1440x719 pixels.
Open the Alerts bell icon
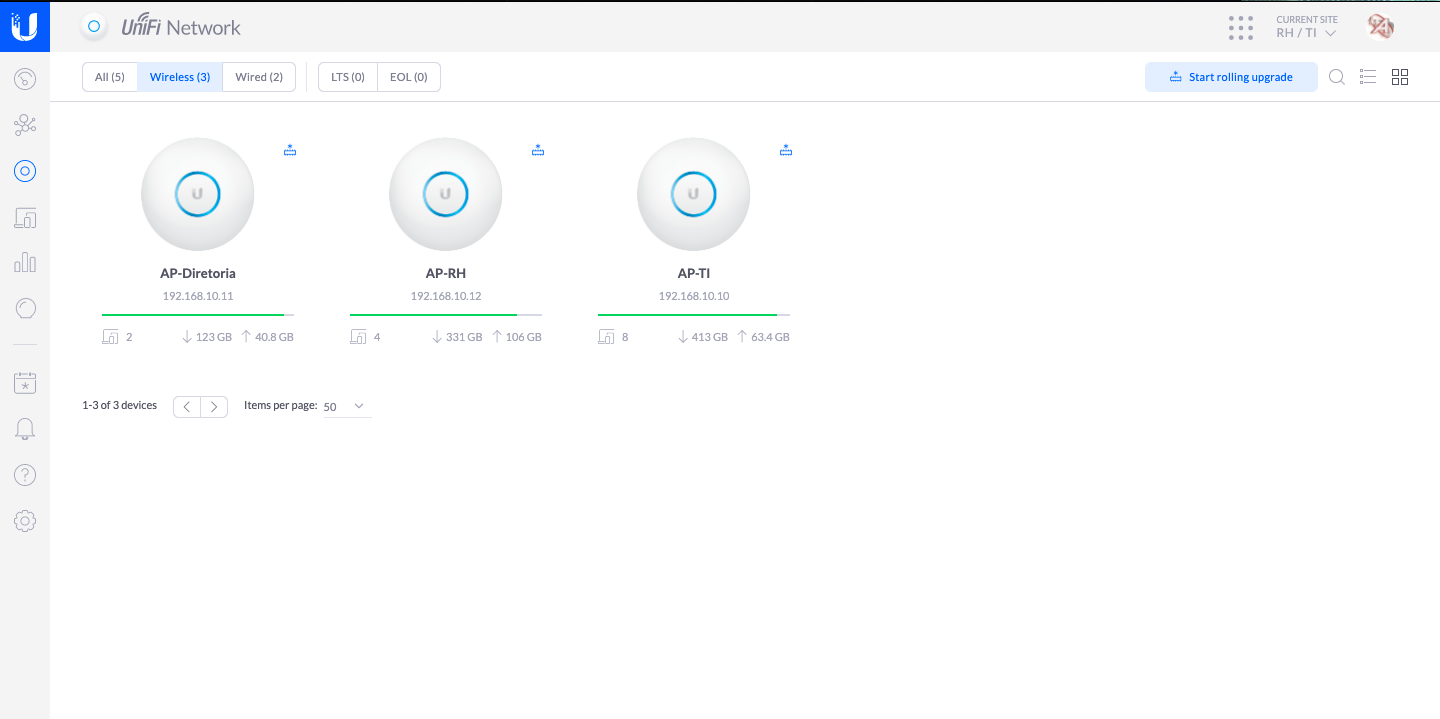pyautogui.click(x=25, y=429)
